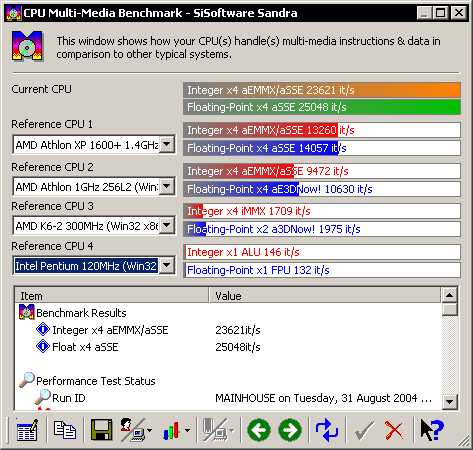473x450 pixels.
Task: Click the results list scroll up arrow
Action: (x=449, y=295)
